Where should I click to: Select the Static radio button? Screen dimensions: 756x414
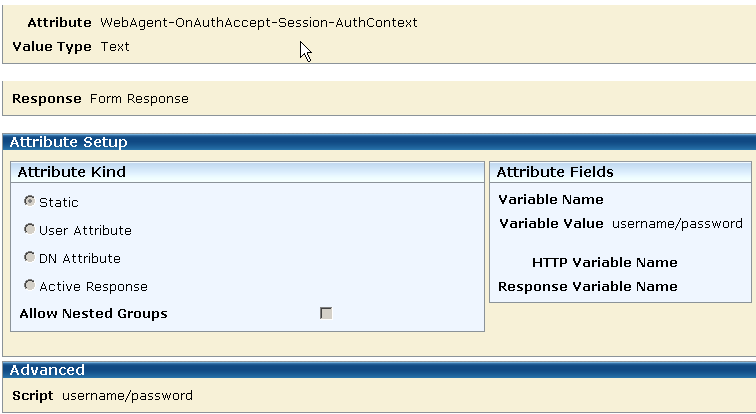[x=30, y=201]
